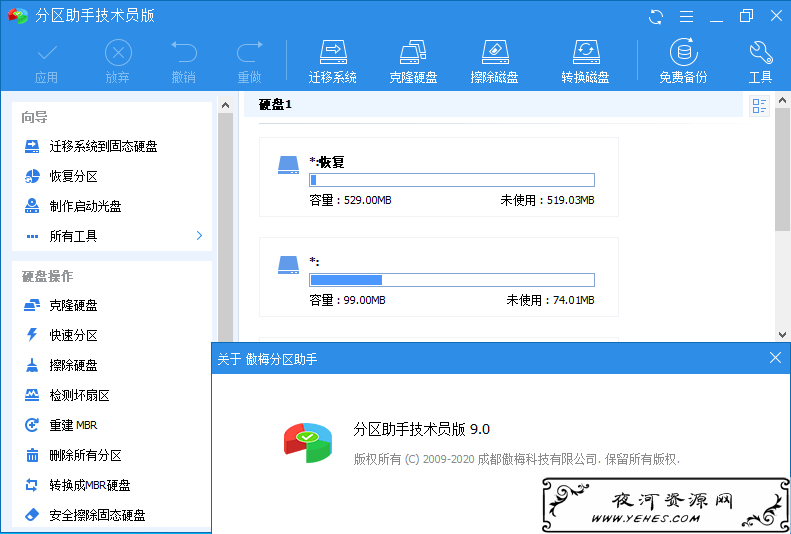Click 容量：99.00MB capacity text
Image resolution: width=791 pixels, height=534 pixels.
click(x=347, y=301)
